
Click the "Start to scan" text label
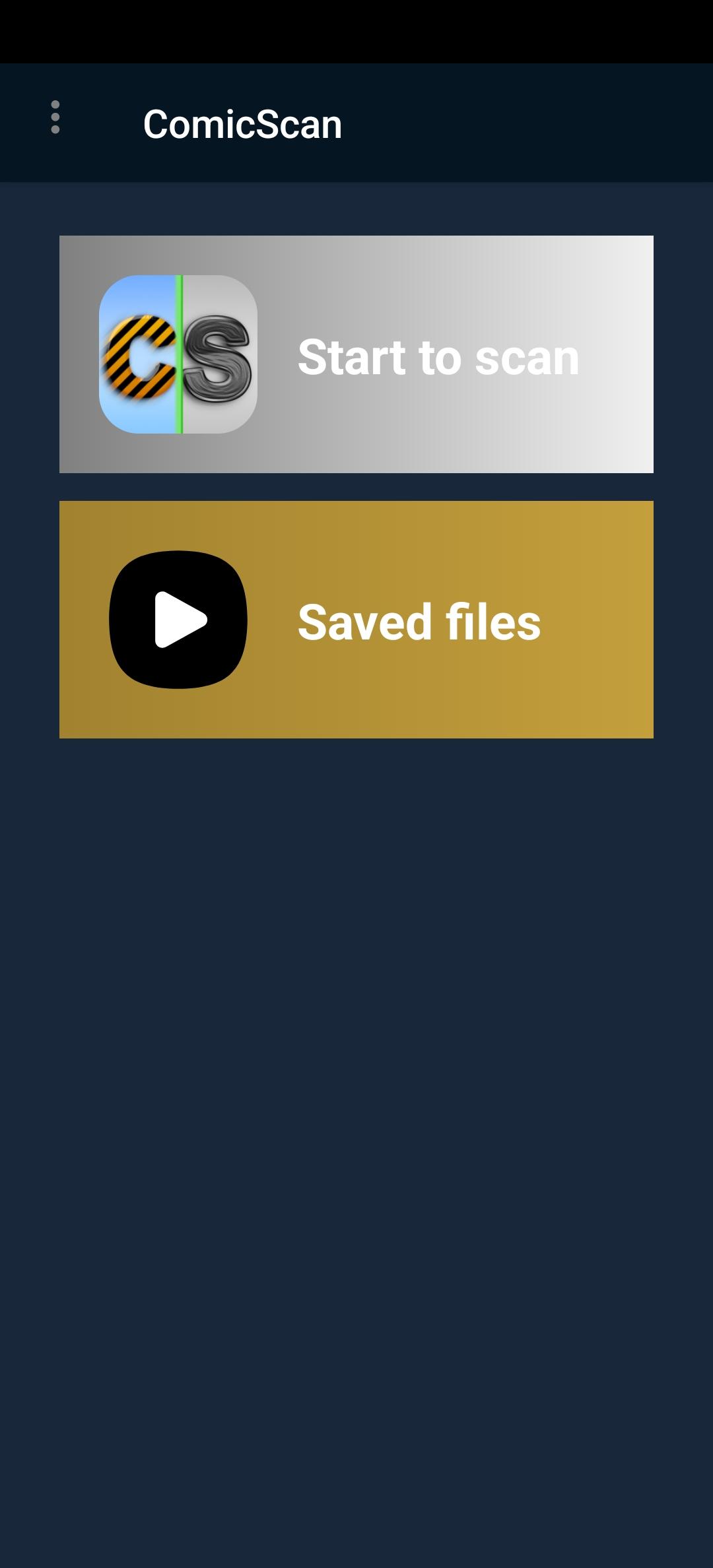(x=438, y=357)
